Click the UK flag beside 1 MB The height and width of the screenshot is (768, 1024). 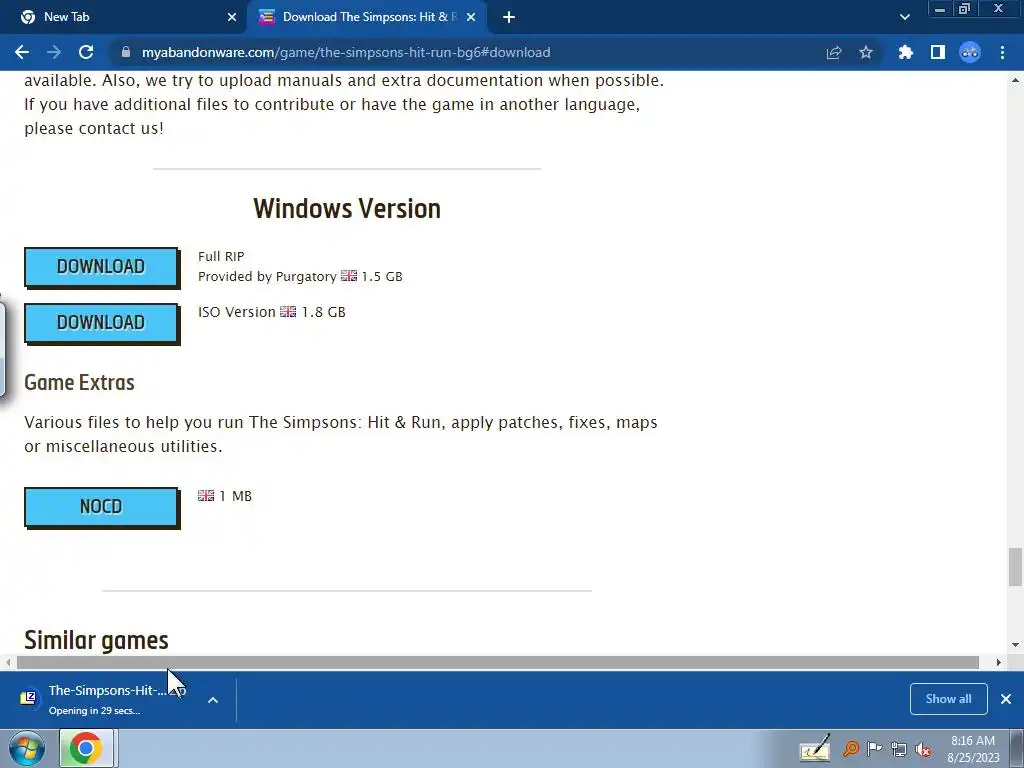pyautogui.click(x=206, y=496)
